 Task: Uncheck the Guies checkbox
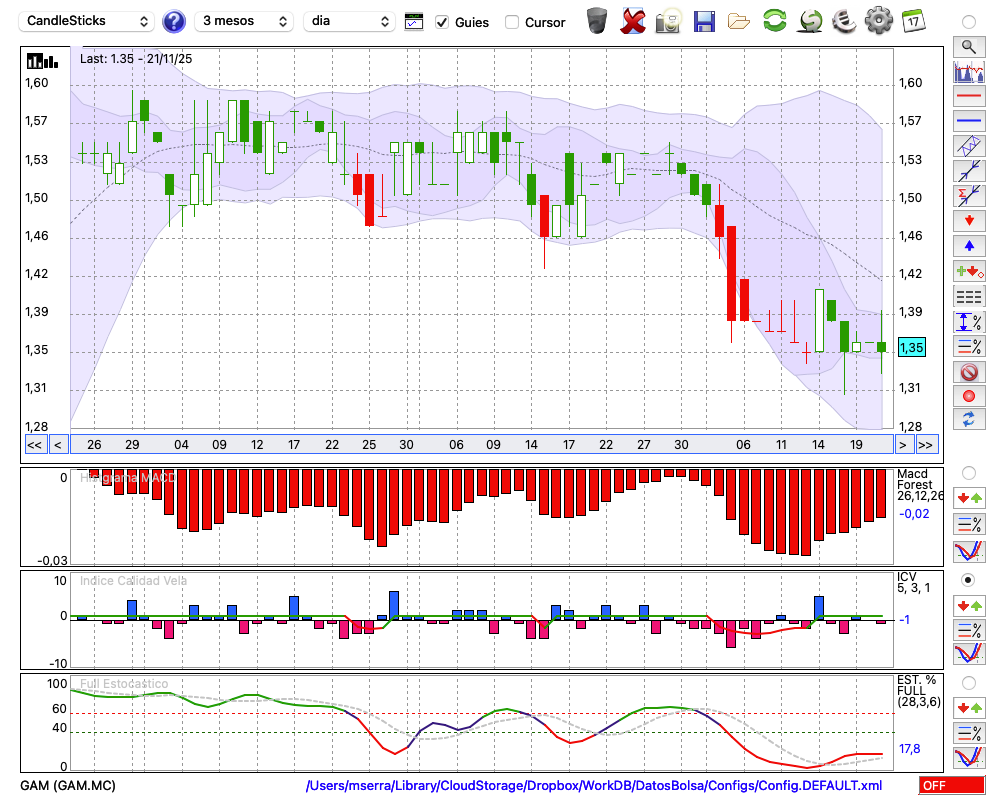[442, 22]
